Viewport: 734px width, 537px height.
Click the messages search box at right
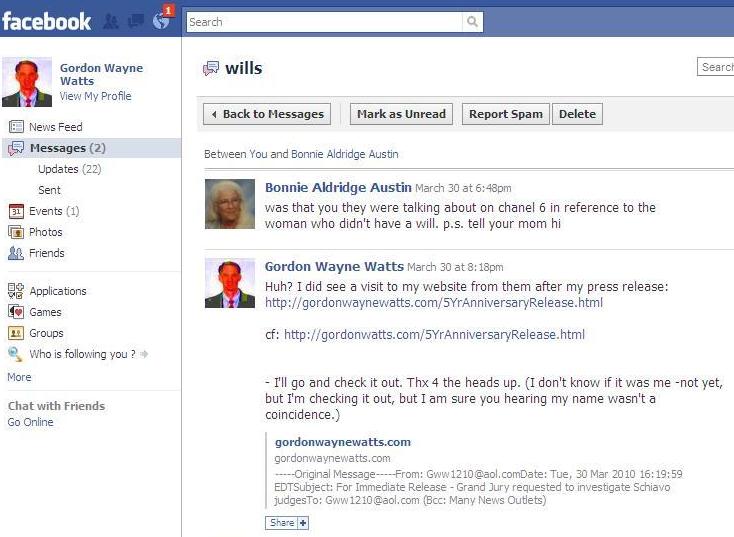tap(715, 67)
